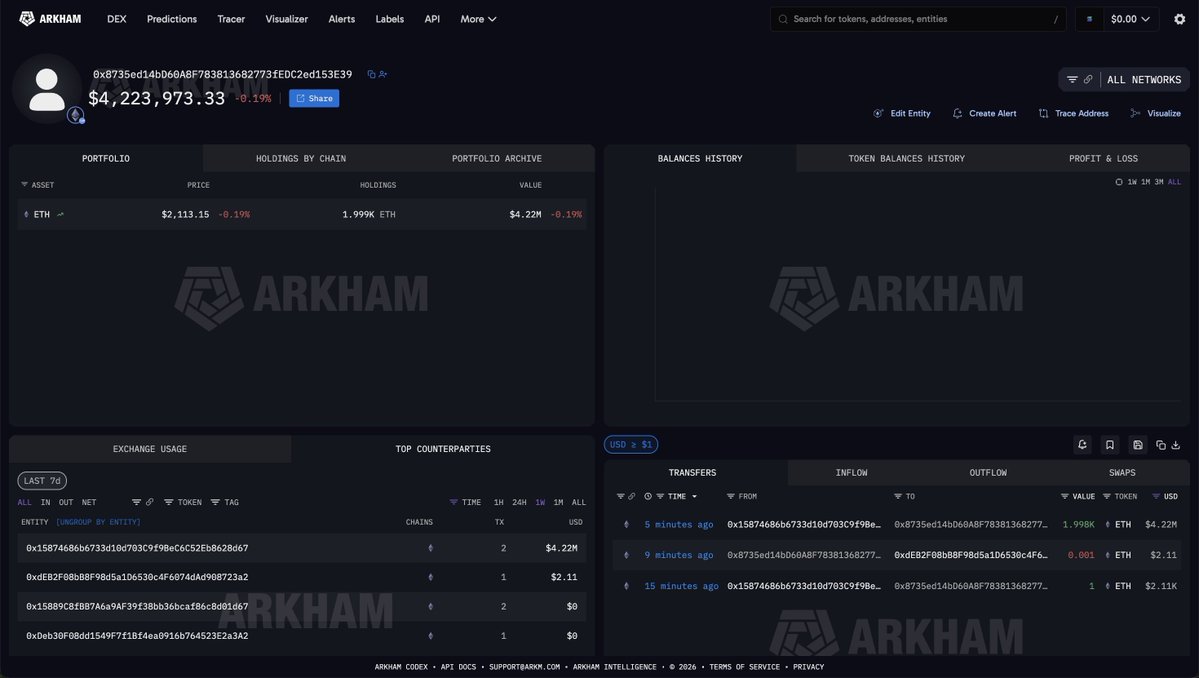Click the bookmark icon above transfers

pyautogui.click(x=1110, y=444)
